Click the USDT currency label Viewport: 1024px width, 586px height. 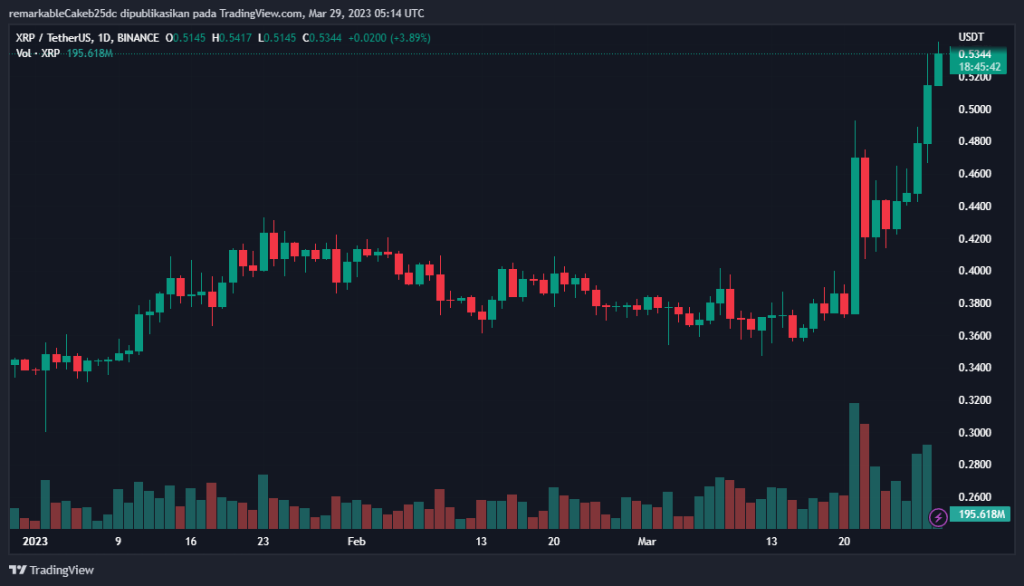pyautogui.click(x=971, y=35)
